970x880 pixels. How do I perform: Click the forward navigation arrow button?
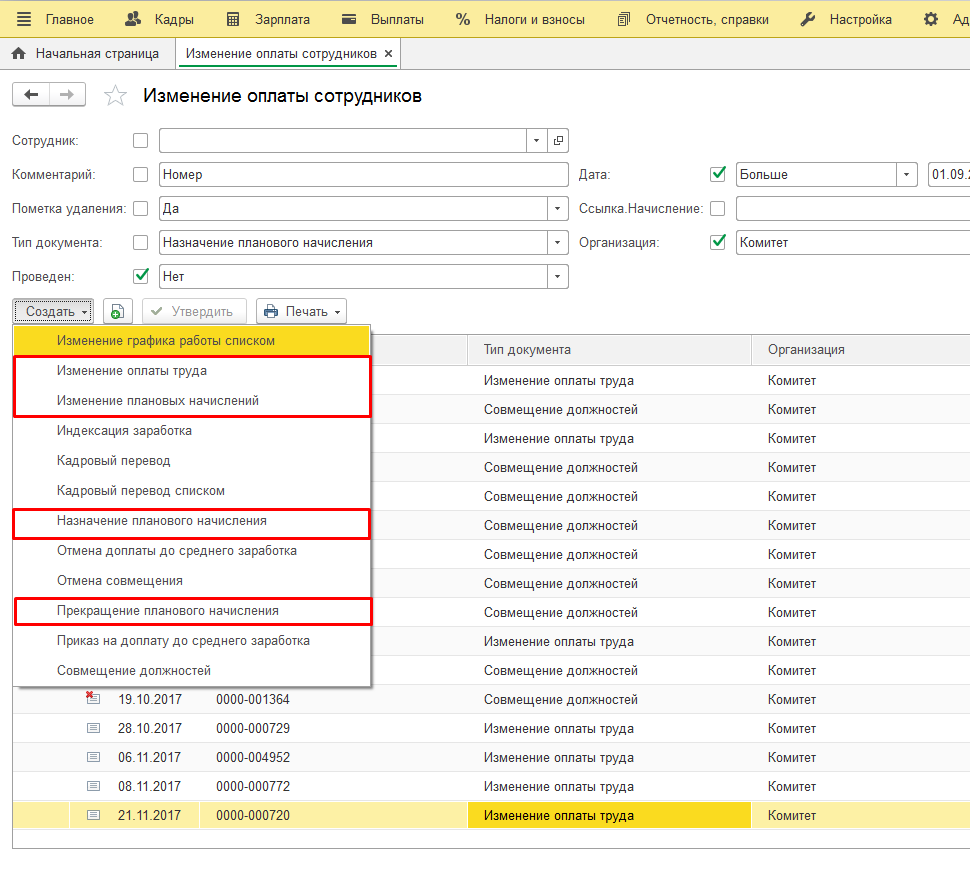click(67, 95)
